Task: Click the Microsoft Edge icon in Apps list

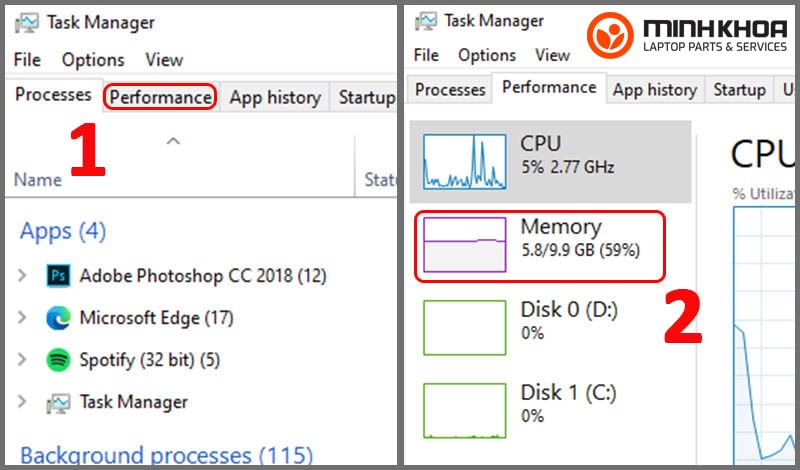Action: [x=58, y=318]
